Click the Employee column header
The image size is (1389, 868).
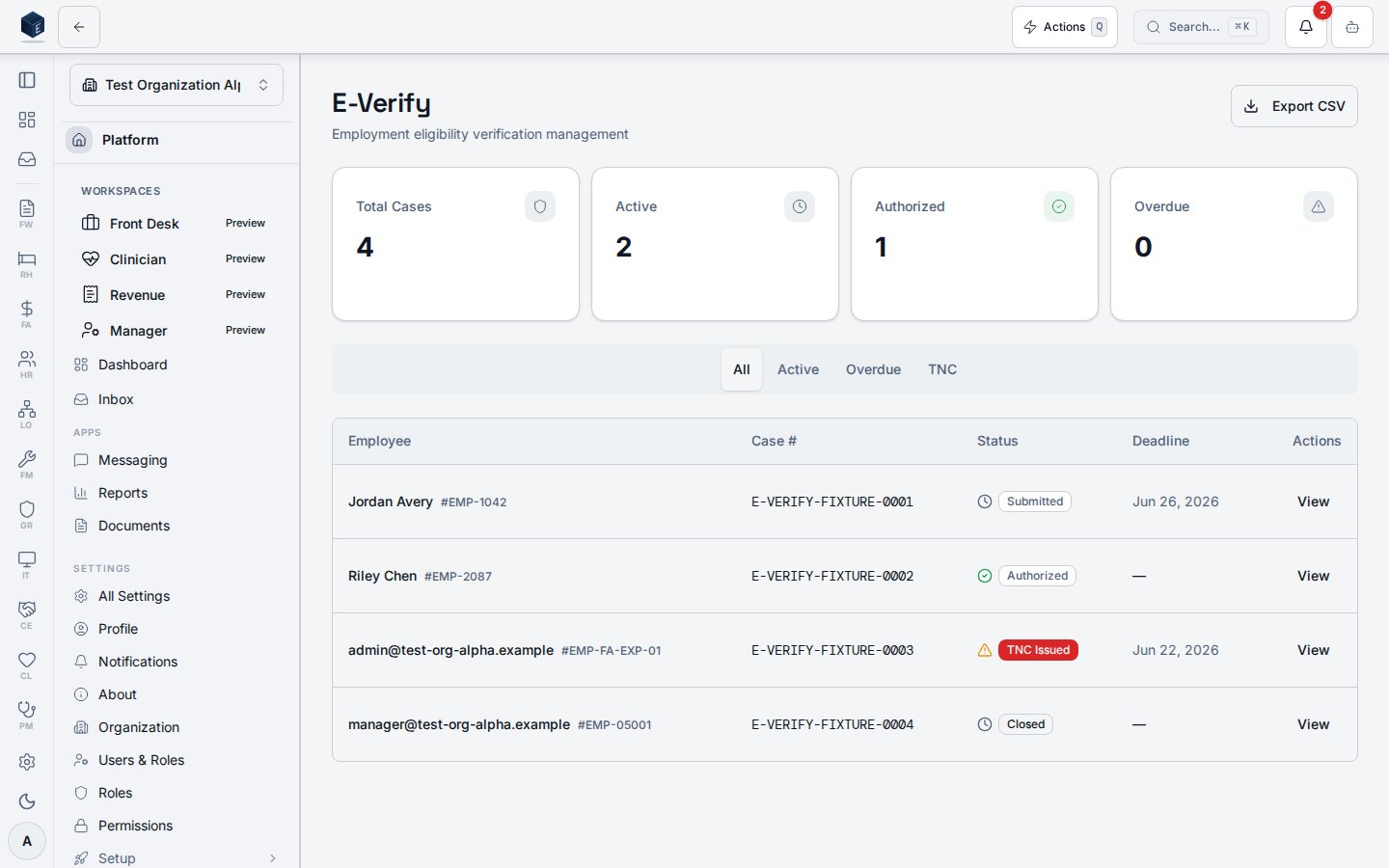[380, 441]
